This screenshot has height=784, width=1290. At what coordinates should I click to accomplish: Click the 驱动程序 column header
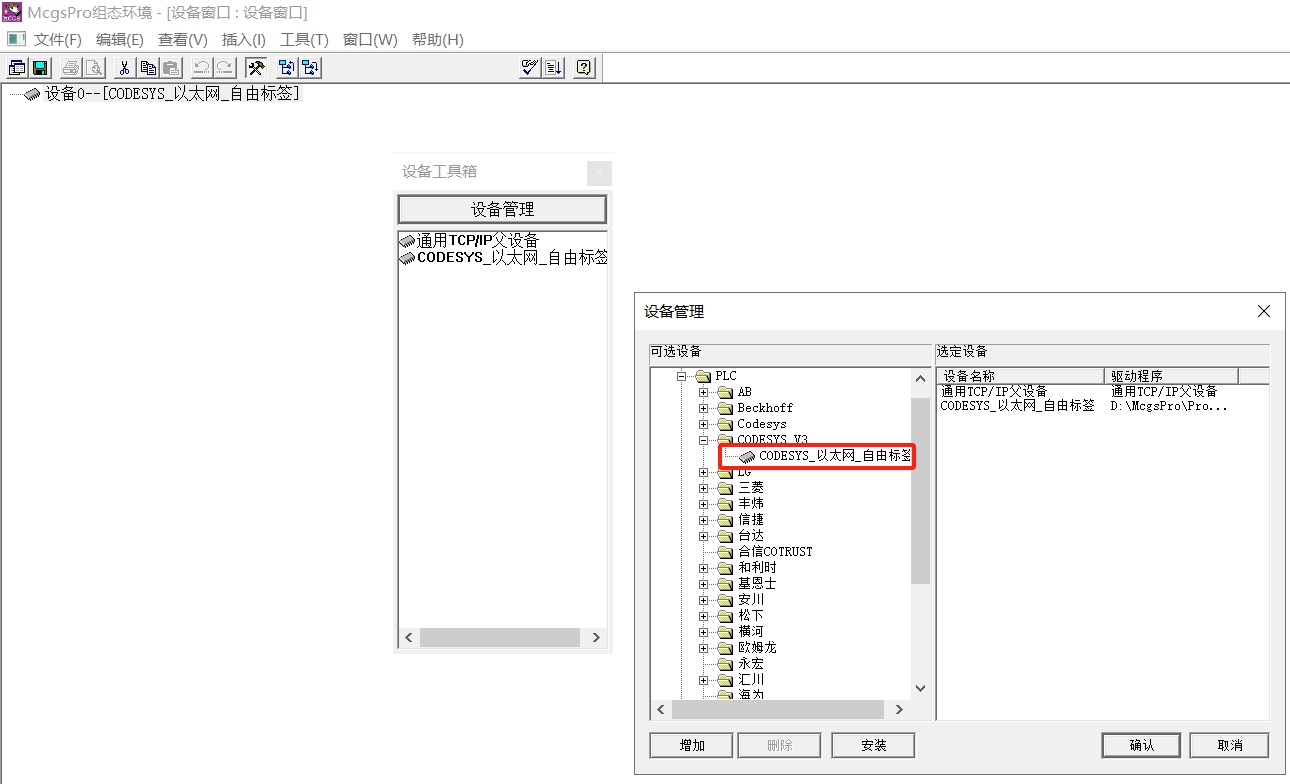[1171, 376]
